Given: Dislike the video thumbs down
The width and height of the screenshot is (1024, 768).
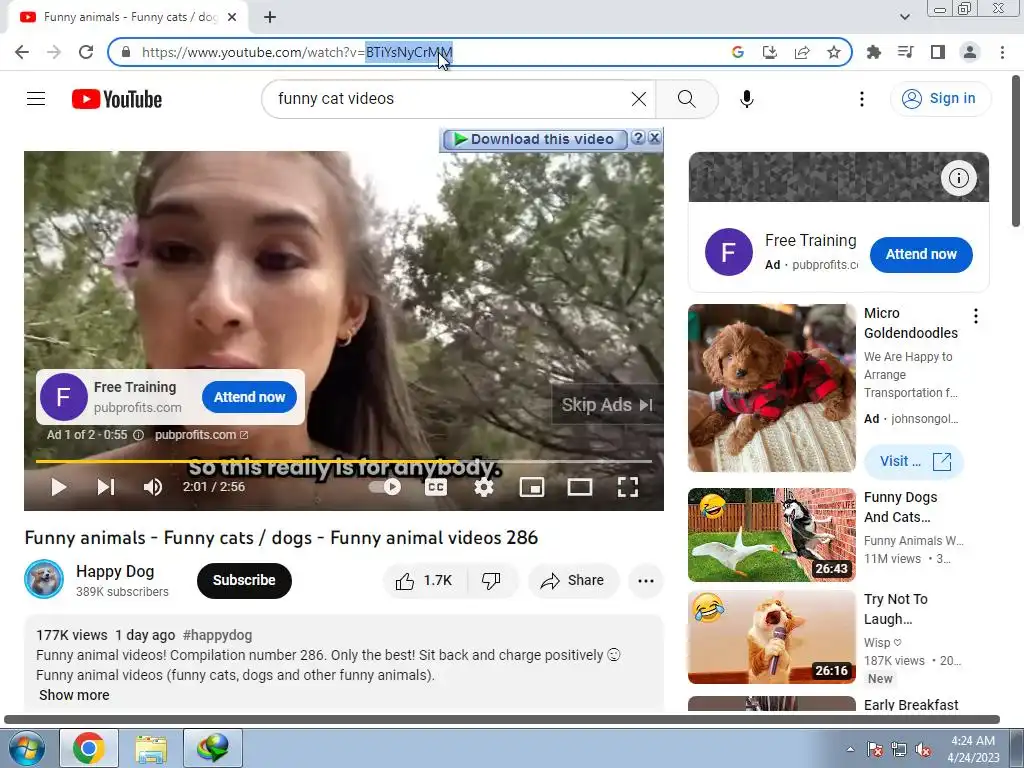Looking at the screenshot, I should point(491,581).
